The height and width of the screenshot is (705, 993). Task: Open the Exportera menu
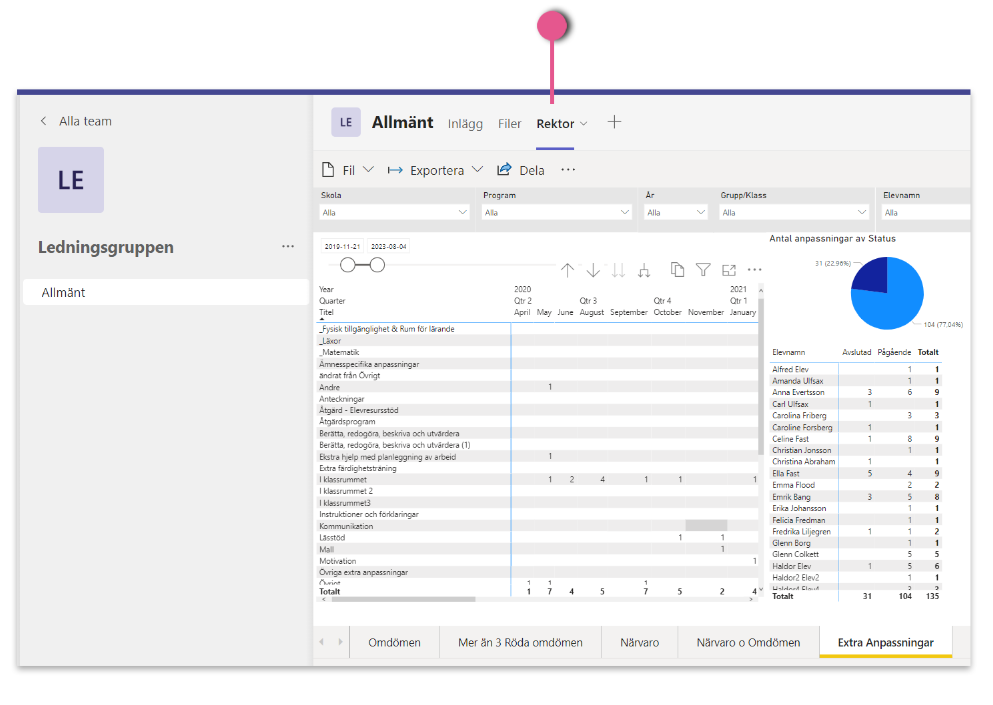pos(436,170)
